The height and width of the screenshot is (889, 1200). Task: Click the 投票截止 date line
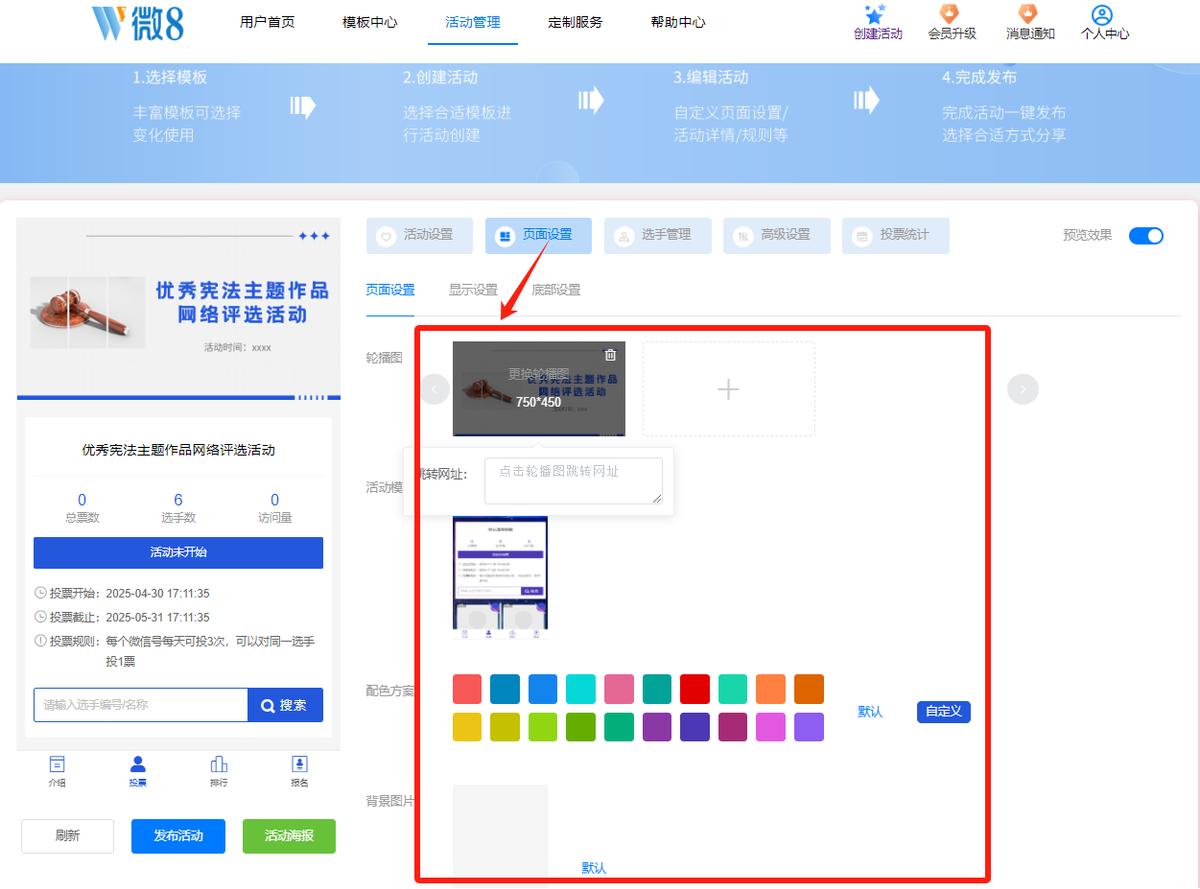click(x=122, y=617)
